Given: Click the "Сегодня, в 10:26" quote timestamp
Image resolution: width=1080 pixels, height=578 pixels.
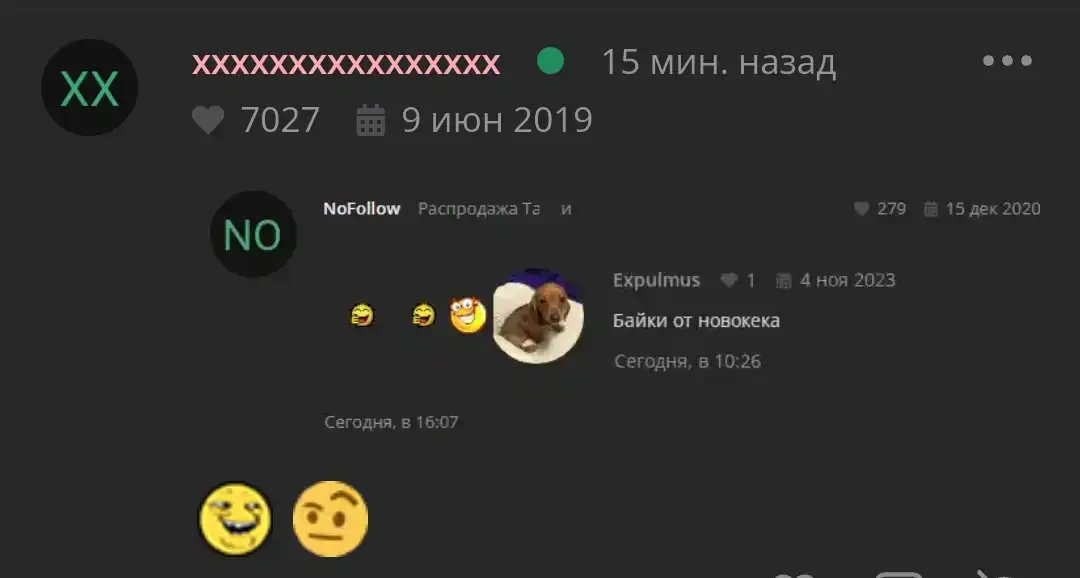Looking at the screenshot, I should 687,362.
